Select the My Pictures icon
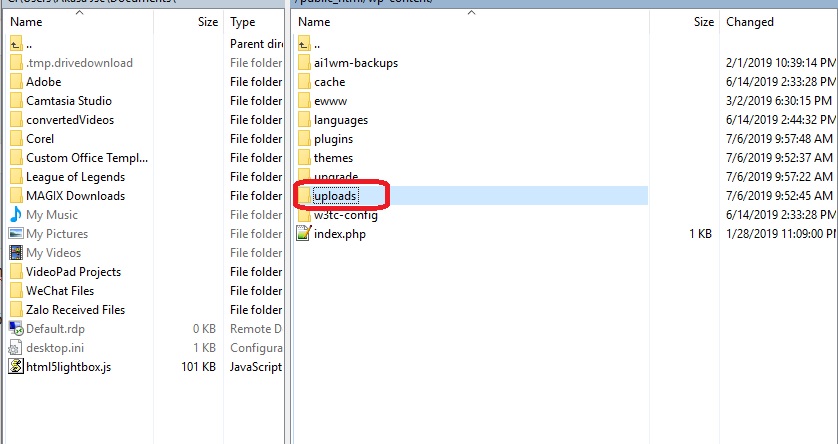Screen dimensions: 838x444 click(x=16, y=234)
